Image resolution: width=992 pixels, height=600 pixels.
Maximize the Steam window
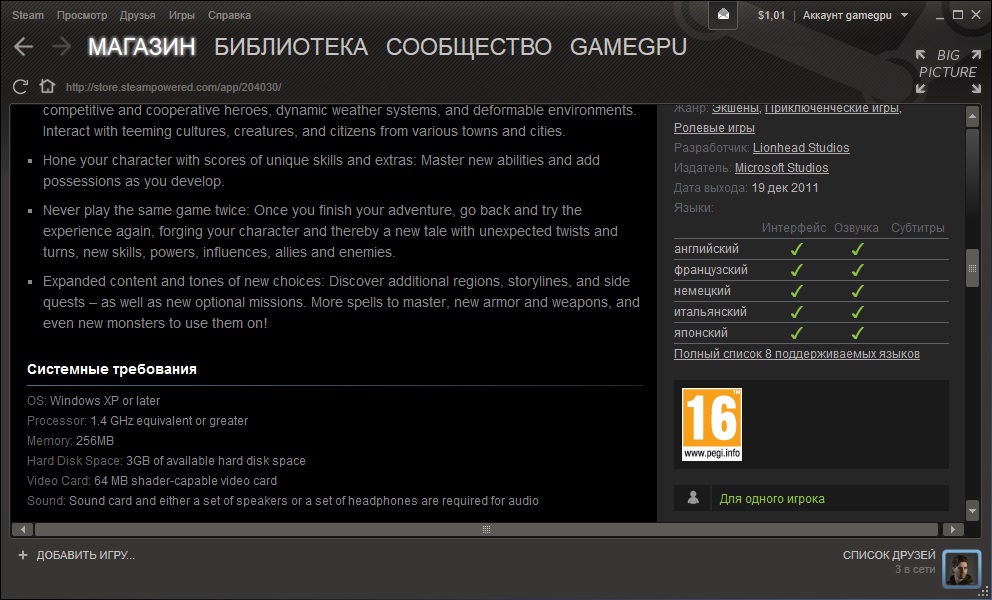(x=958, y=15)
